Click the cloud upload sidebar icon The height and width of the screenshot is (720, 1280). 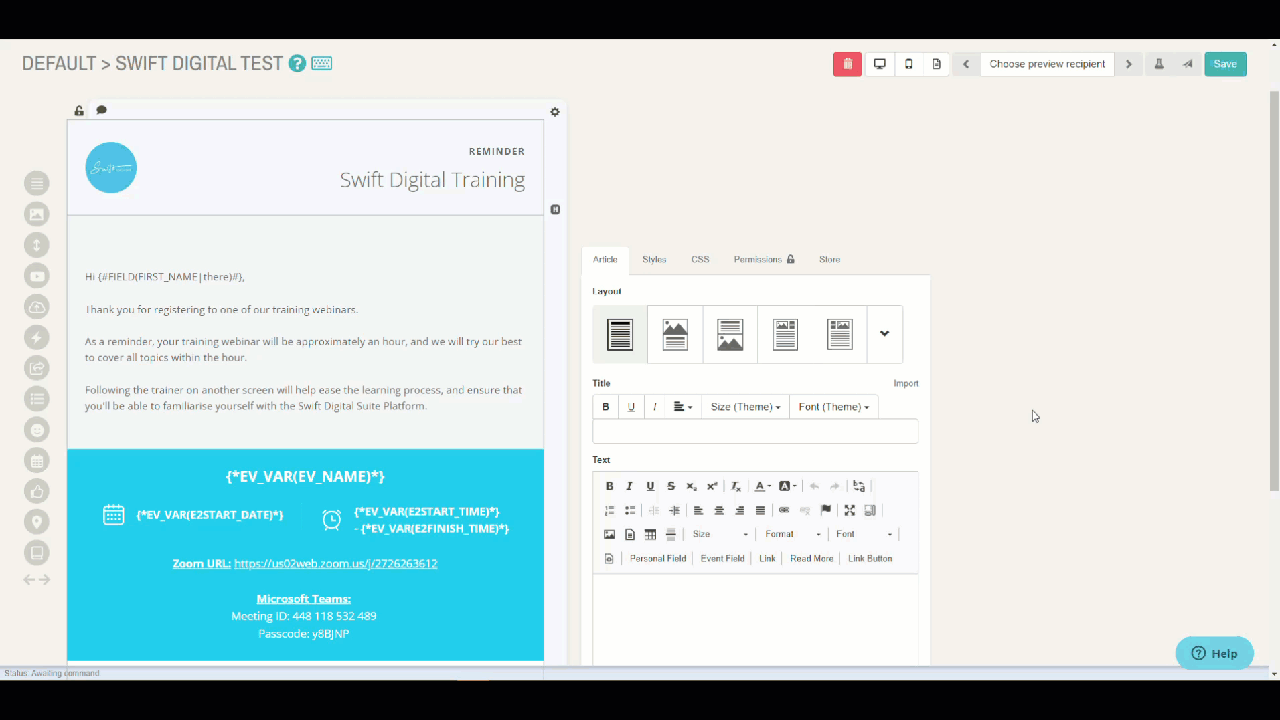point(37,307)
